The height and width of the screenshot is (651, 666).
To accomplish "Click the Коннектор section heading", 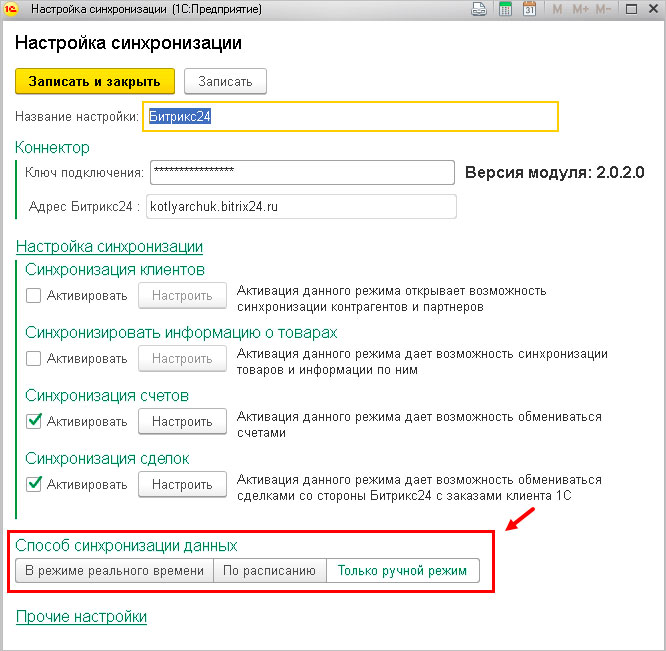I will click(52, 147).
